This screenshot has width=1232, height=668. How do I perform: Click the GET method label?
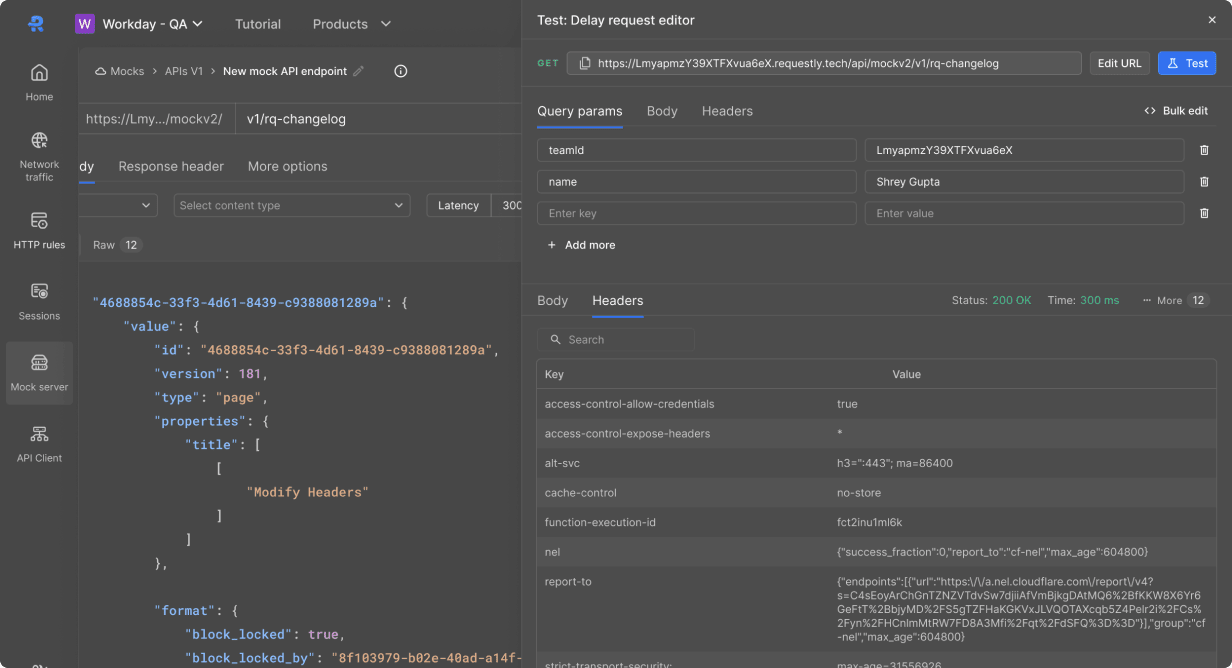point(548,63)
